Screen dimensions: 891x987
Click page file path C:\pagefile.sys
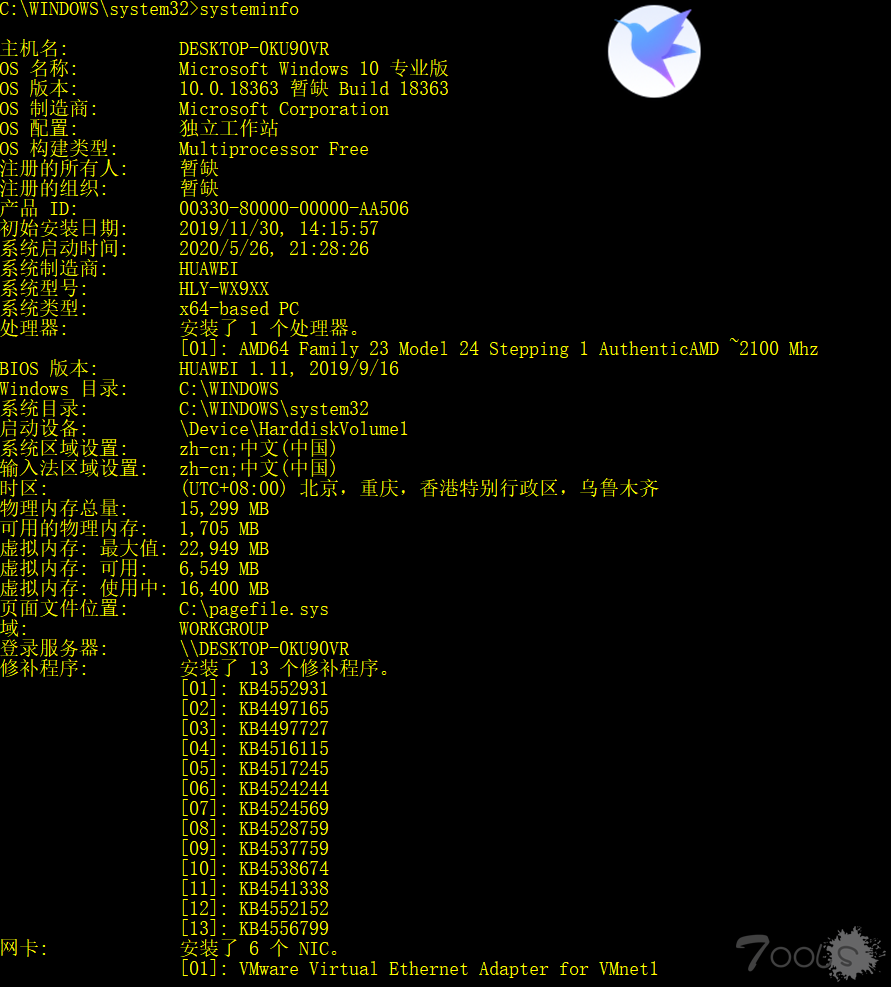(254, 609)
